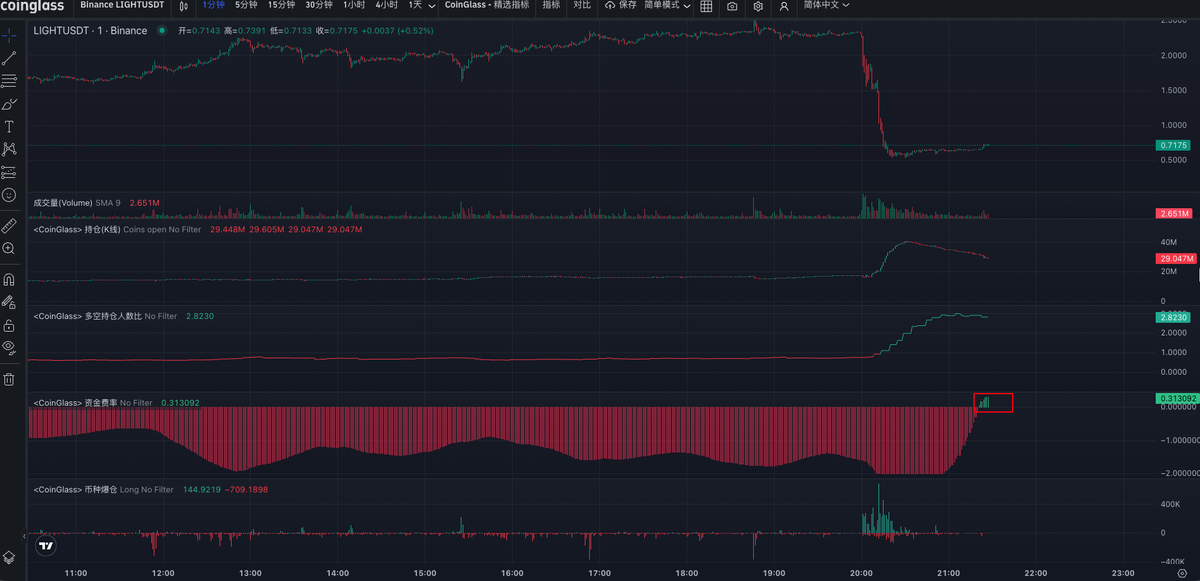
Task: Select the zoom-in magnifier tool
Action: (x=9, y=247)
